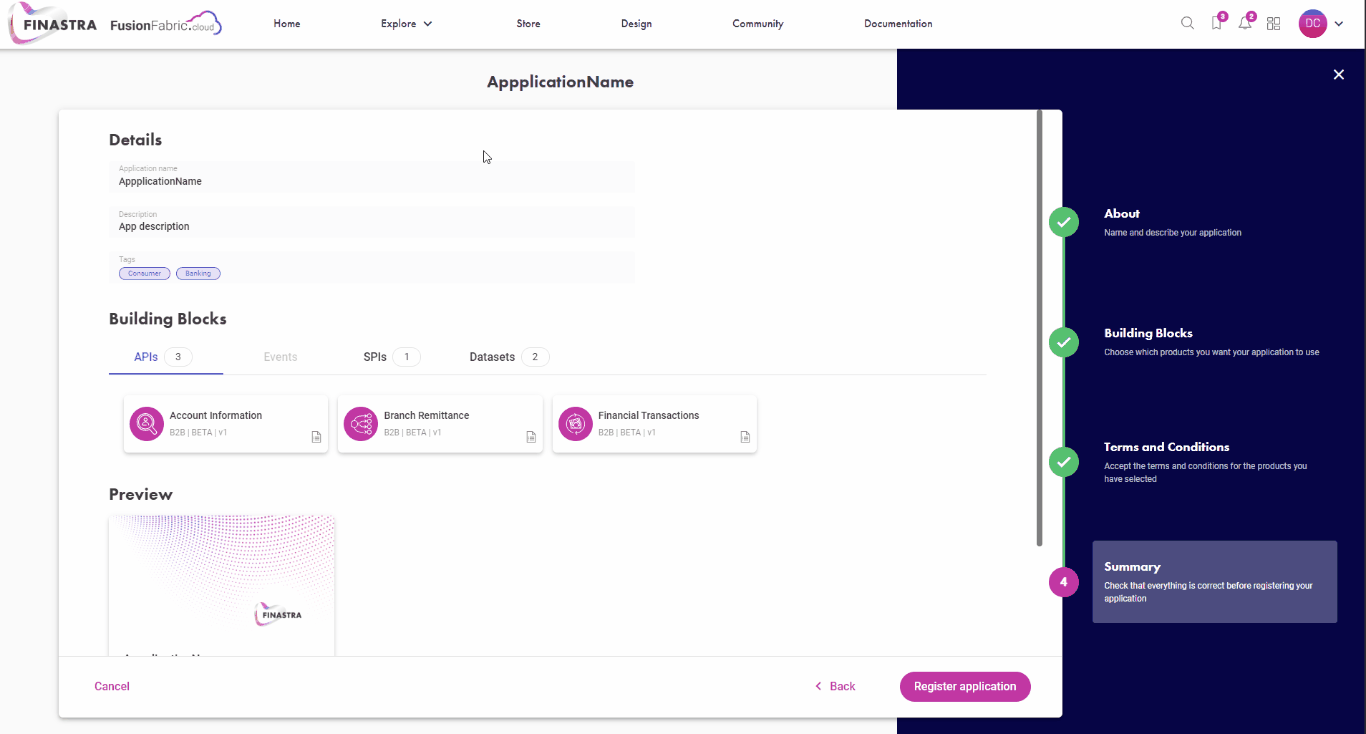
Task: Close the wizard panel with X
Action: pos(1339,75)
